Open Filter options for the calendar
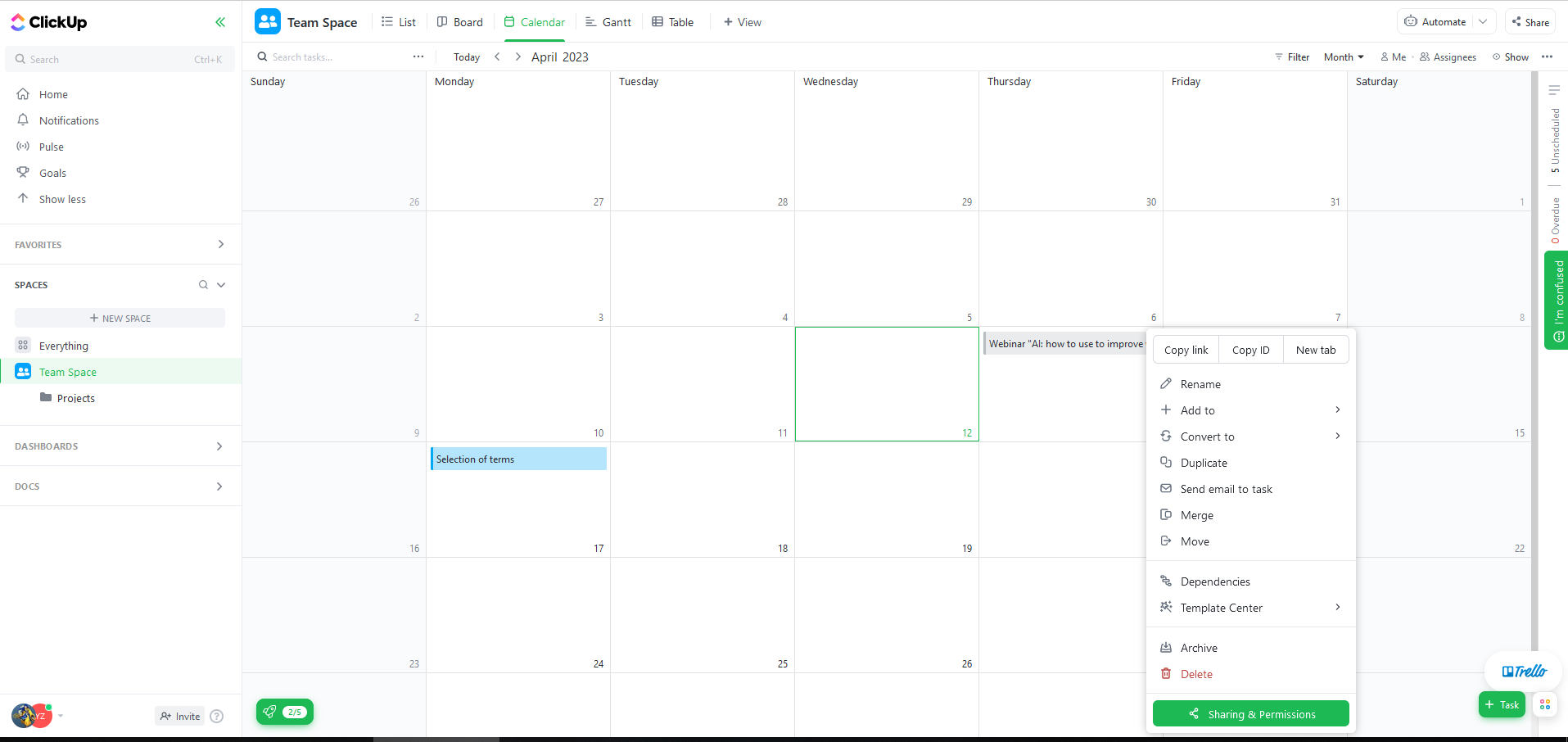 click(x=1292, y=57)
